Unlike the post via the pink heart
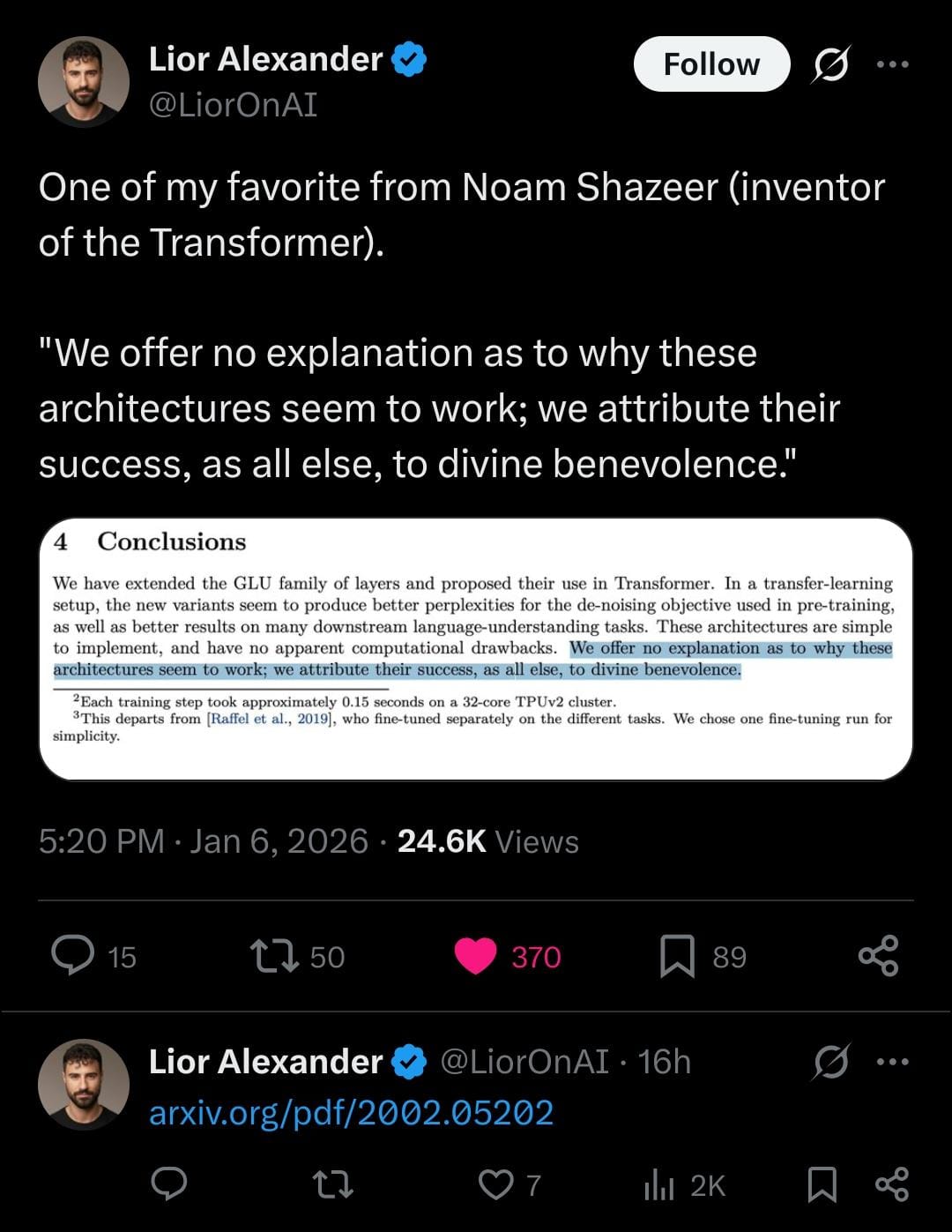 point(475,957)
